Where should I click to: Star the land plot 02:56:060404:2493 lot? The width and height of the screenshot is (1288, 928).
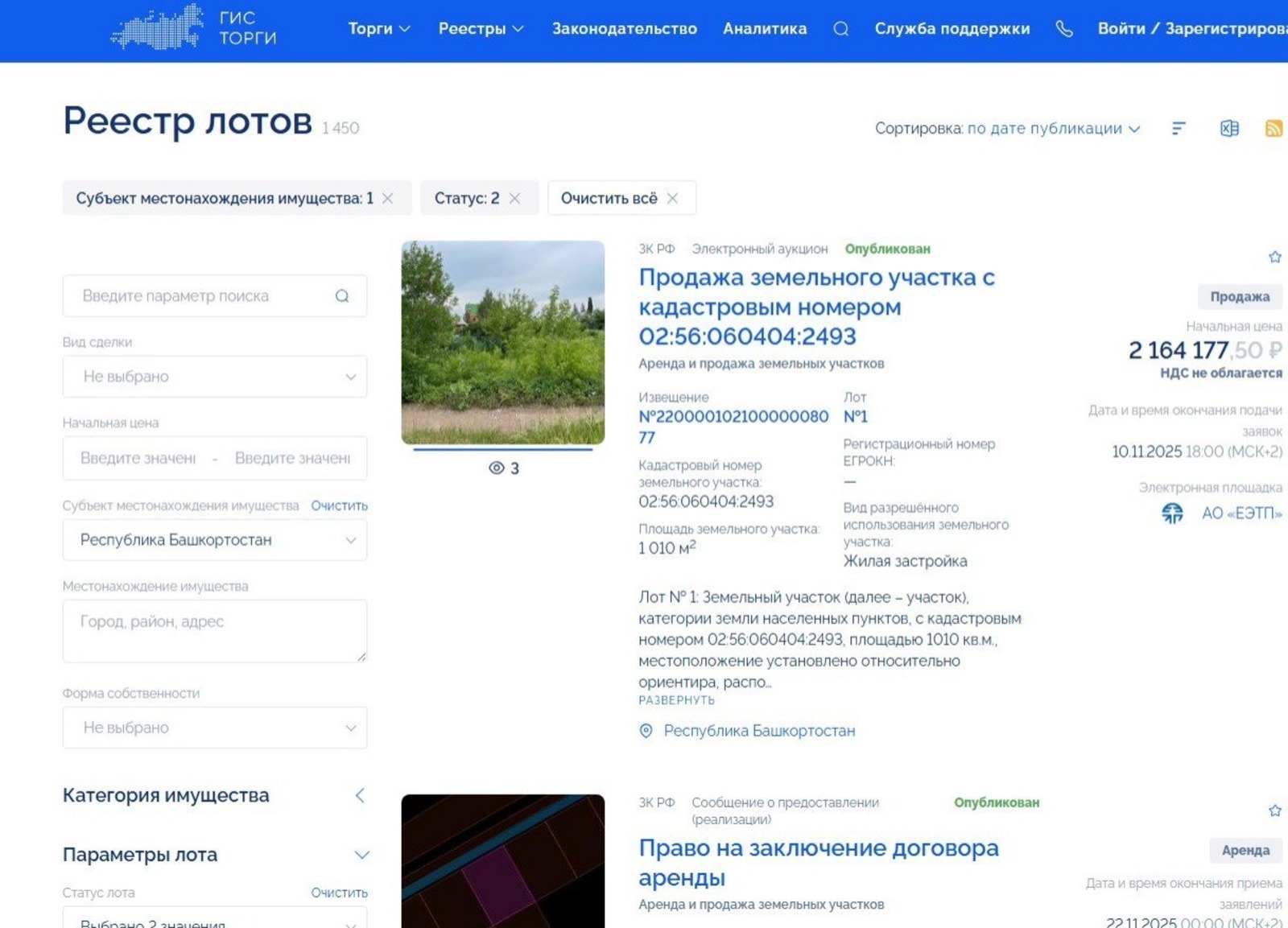tap(1275, 256)
